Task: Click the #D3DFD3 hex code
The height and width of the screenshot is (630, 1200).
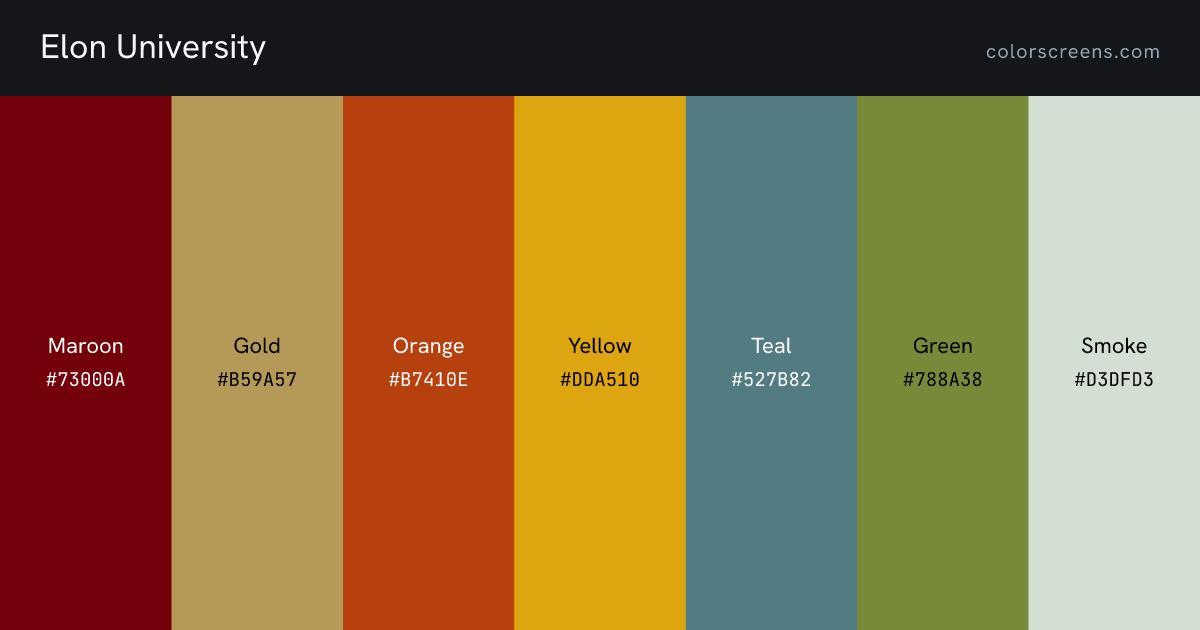Action: tap(1114, 380)
